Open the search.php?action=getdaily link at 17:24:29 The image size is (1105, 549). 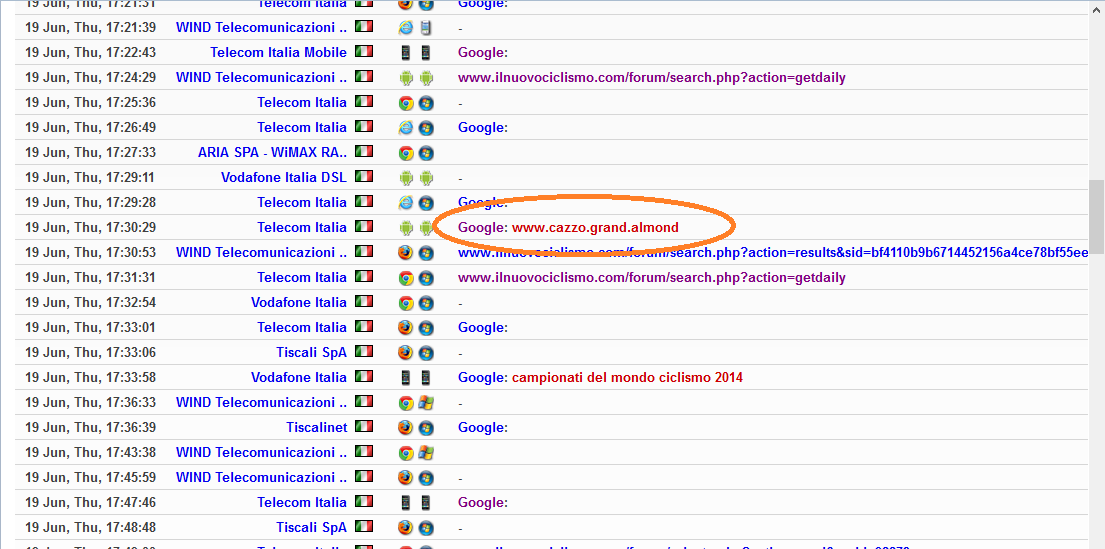click(x=652, y=78)
